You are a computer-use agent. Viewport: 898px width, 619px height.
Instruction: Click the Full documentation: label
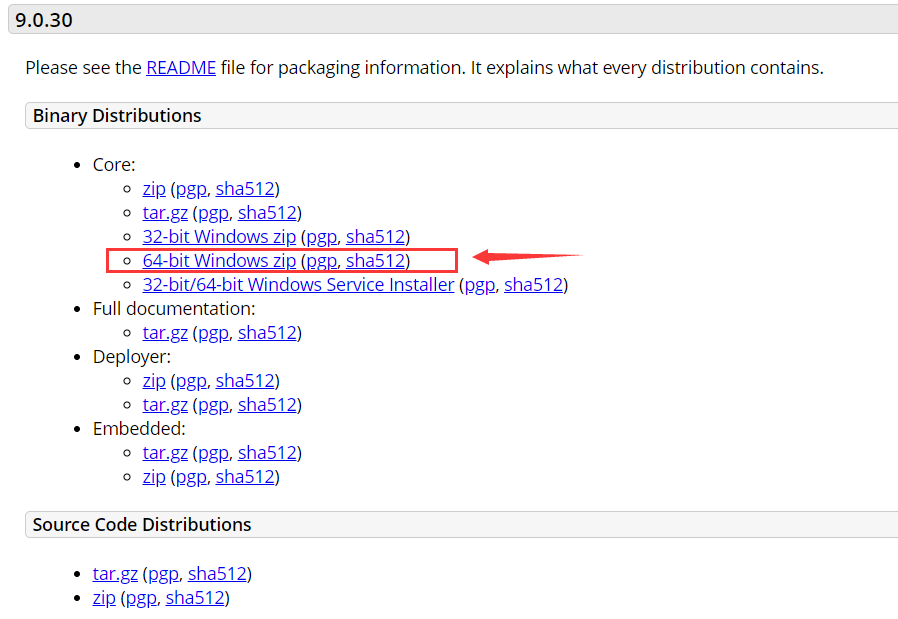coord(174,309)
